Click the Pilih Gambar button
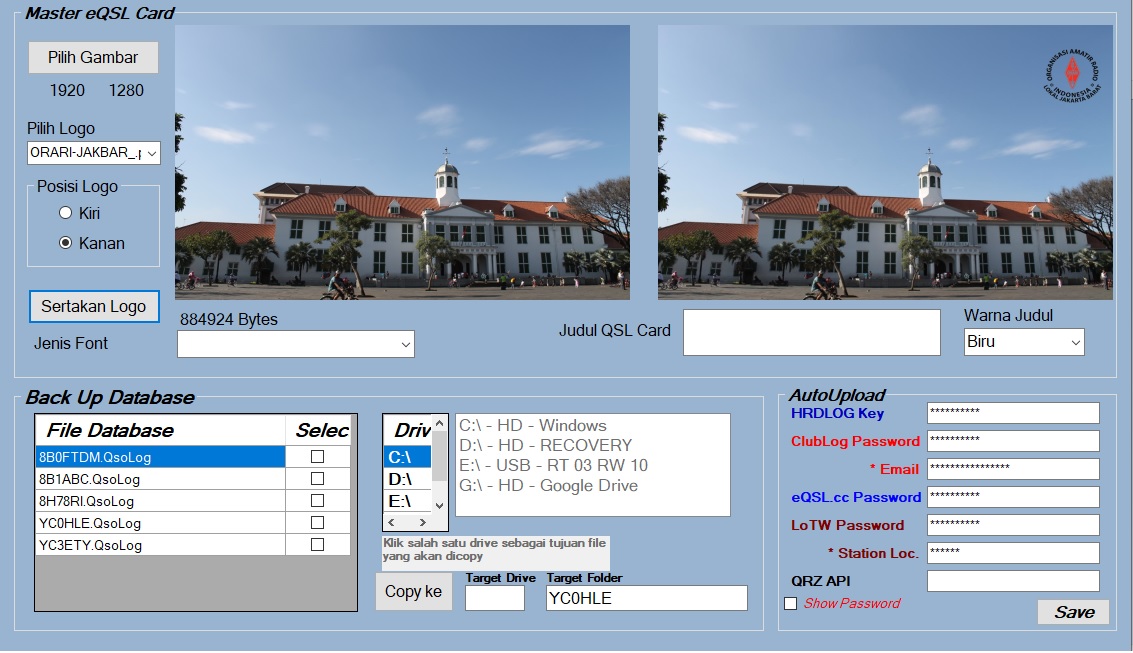1133x653 pixels. pyautogui.click(x=93, y=58)
